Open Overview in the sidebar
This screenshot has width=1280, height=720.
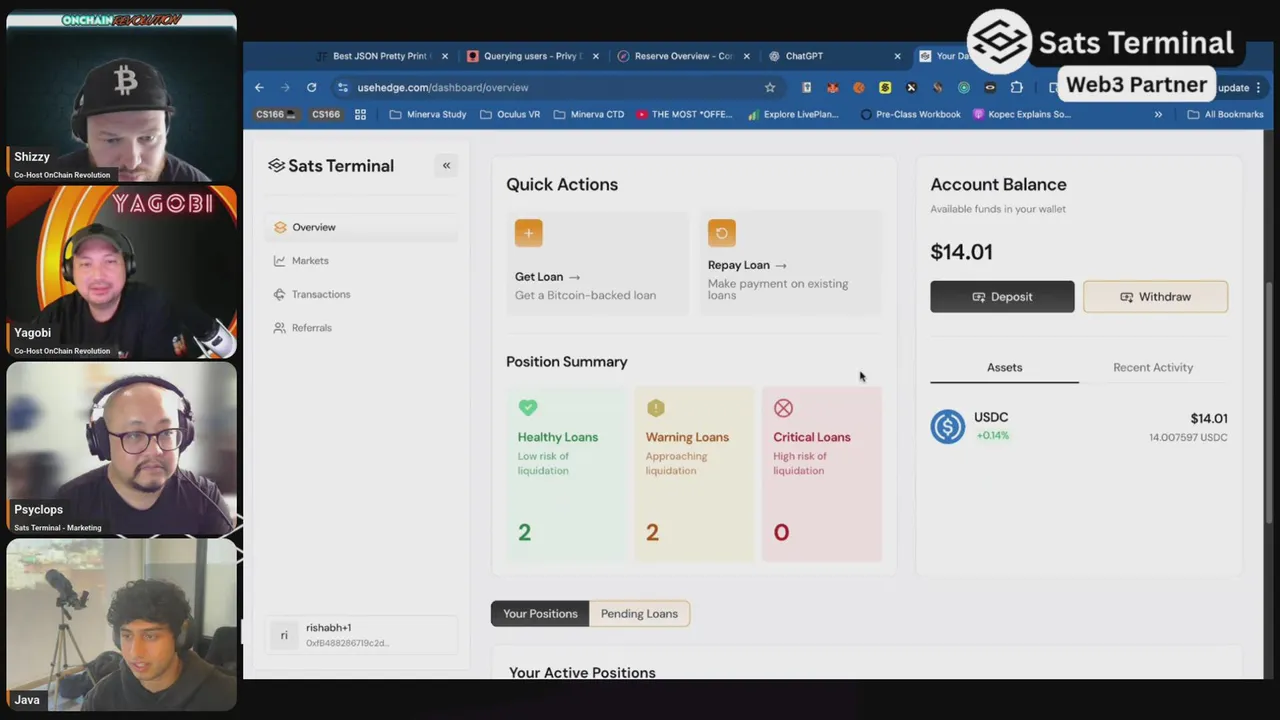[x=362, y=227]
